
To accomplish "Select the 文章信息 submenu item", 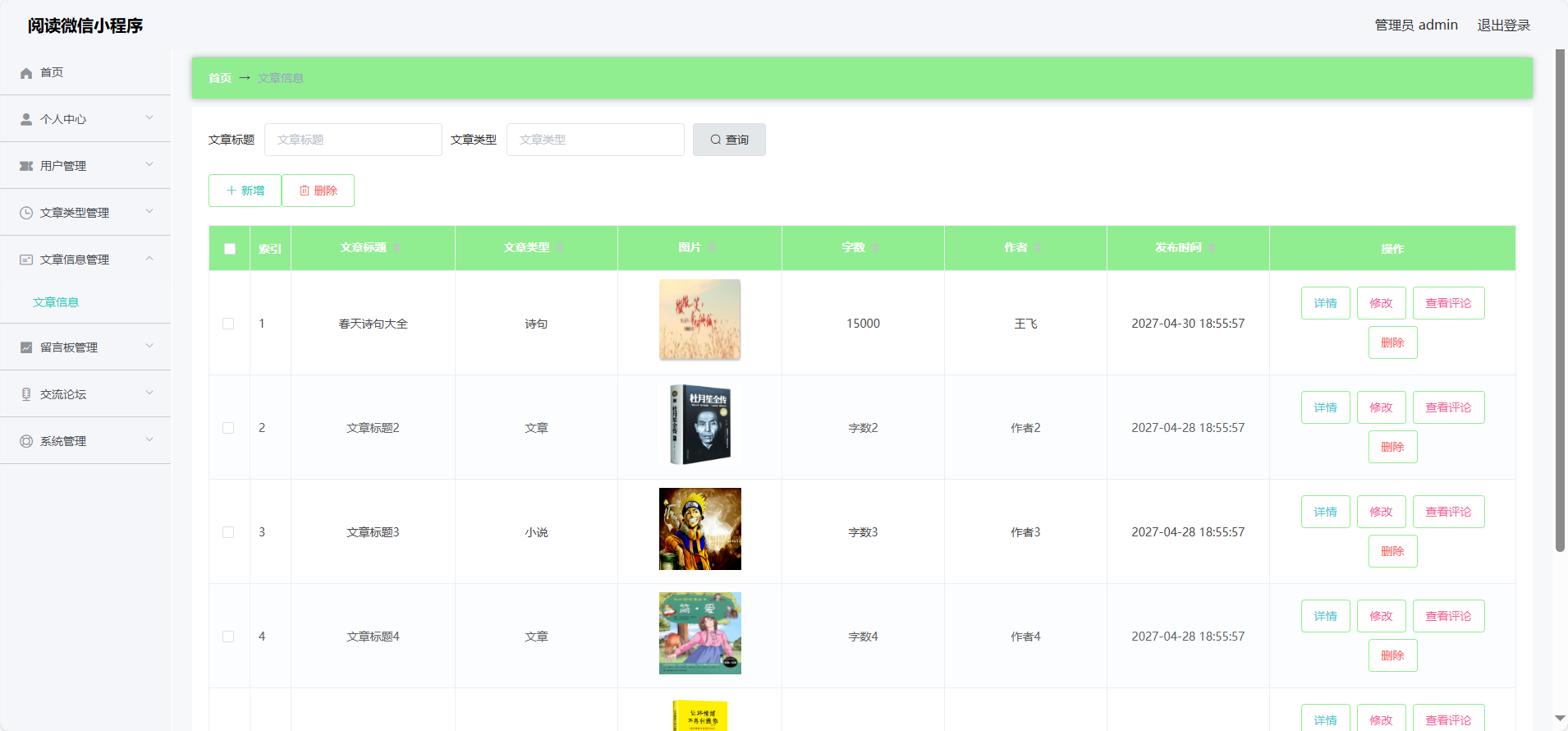I will pos(85,302).
